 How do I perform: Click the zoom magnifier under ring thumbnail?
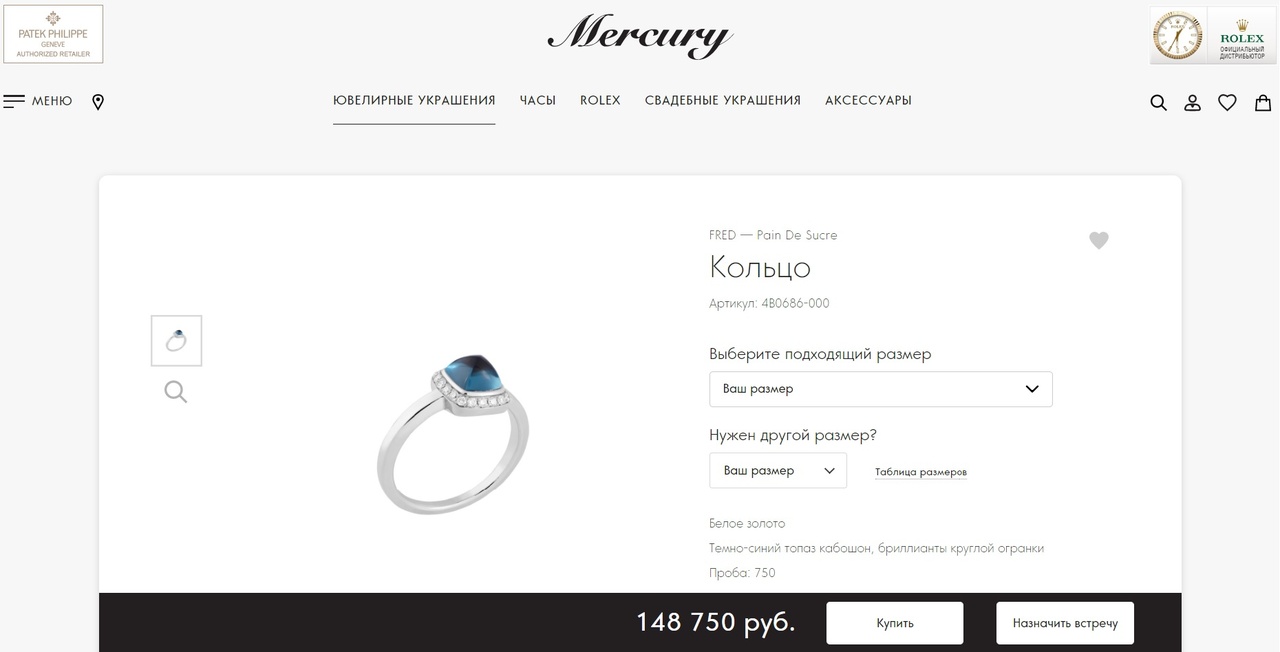pyautogui.click(x=176, y=392)
